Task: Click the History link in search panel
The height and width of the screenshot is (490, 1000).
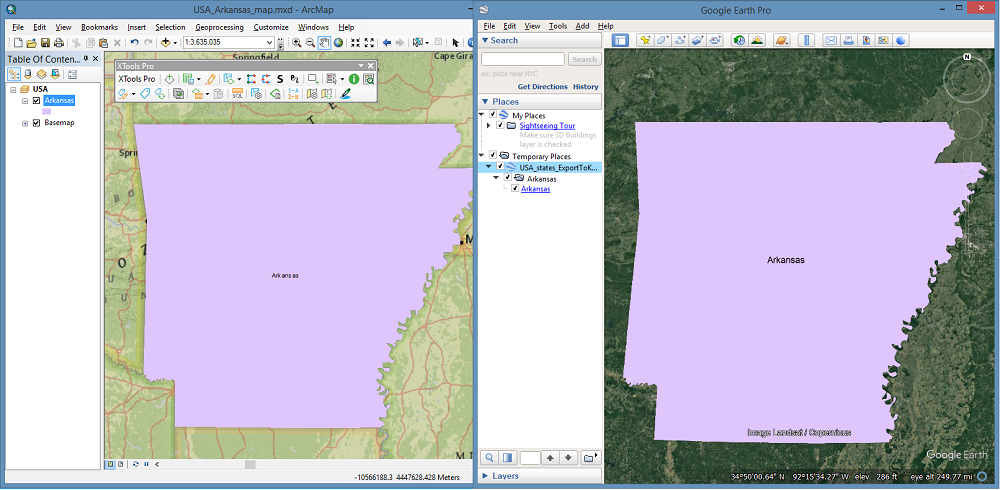Action: tap(585, 87)
